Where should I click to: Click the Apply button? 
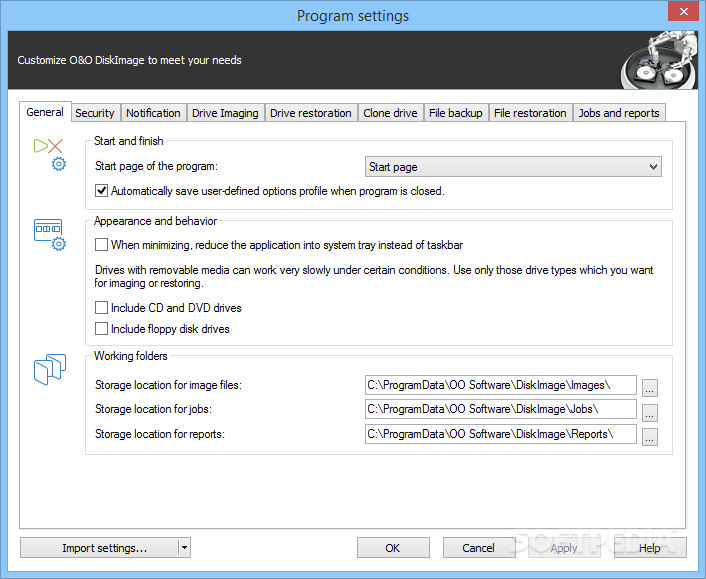pos(564,548)
